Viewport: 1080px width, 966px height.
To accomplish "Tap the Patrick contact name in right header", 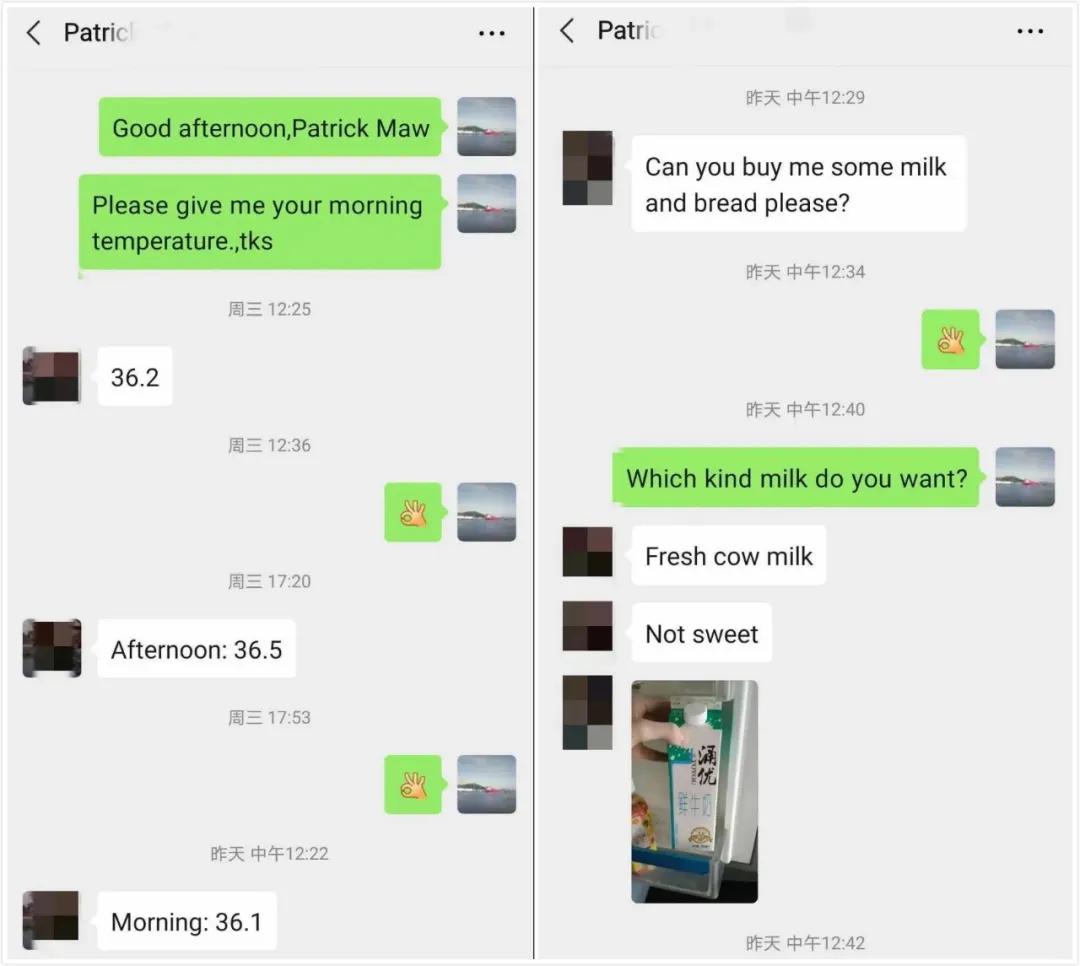I will click(629, 30).
